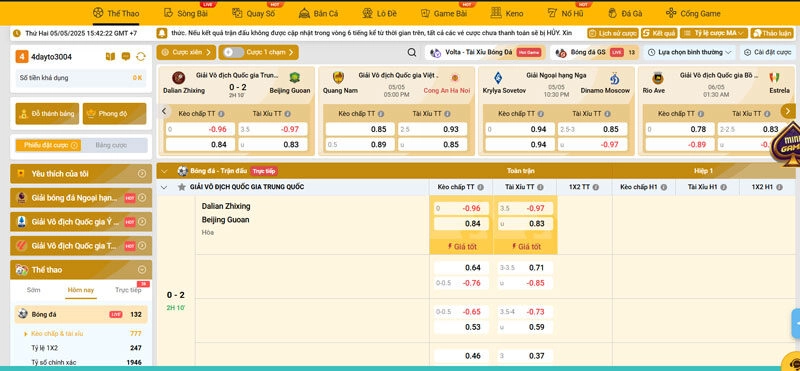Viewport: 800px width, 371px height.
Task: Click the notification bell icon
Action: (162, 33)
